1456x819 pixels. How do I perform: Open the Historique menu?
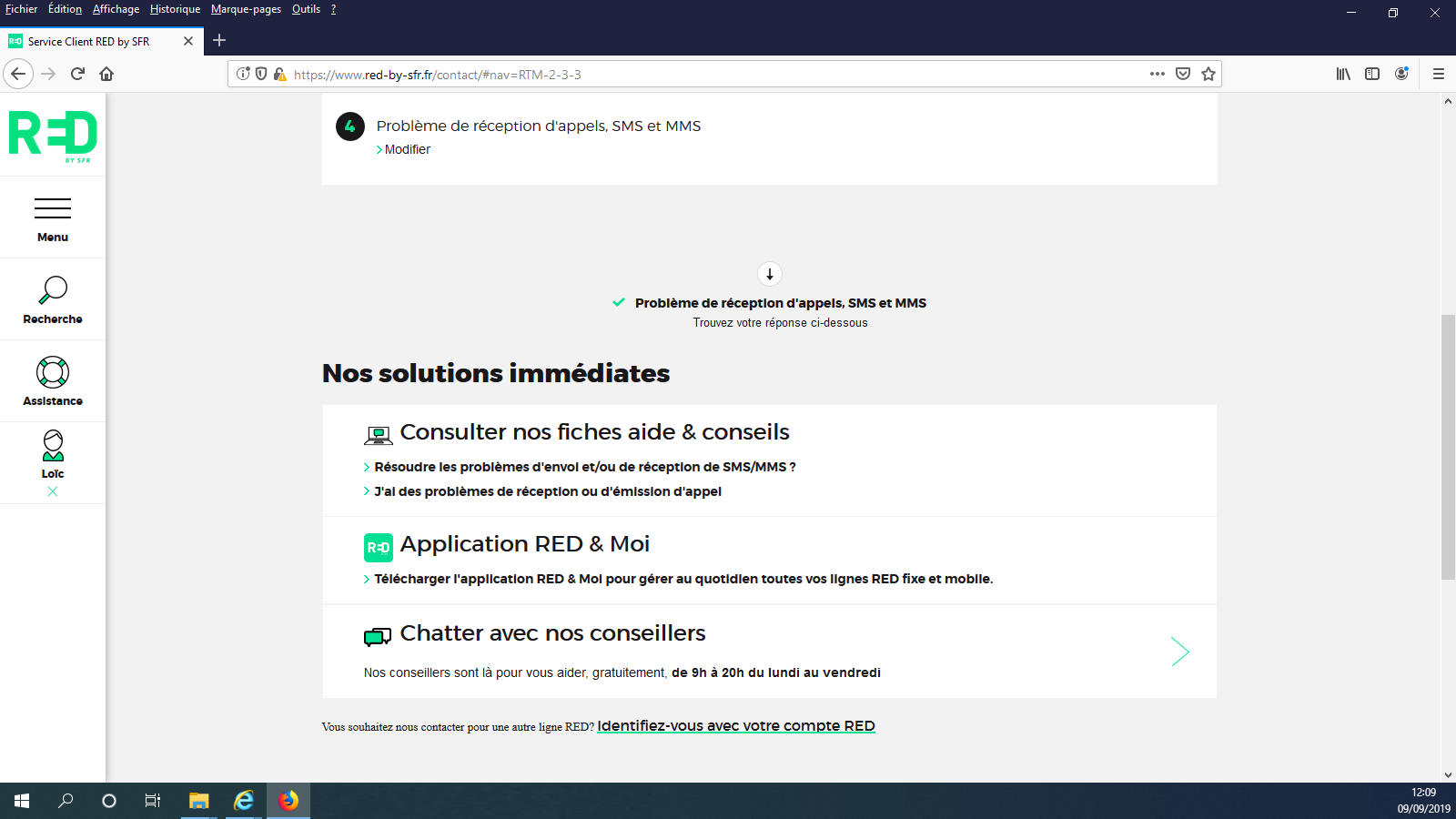point(175,9)
